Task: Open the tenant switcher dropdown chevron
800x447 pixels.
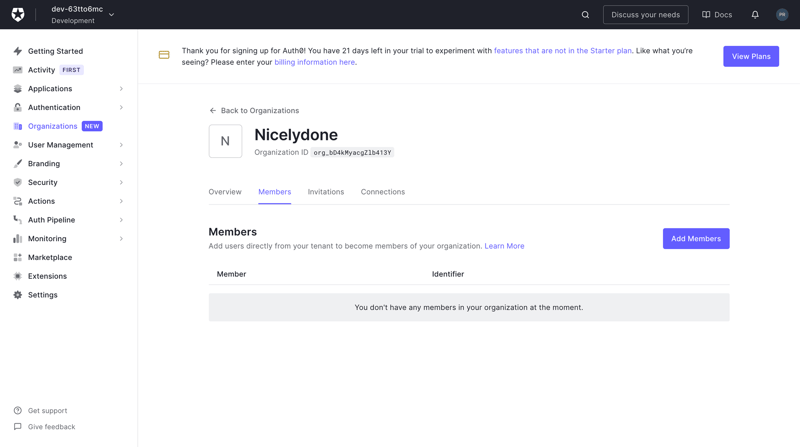Action: tap(111, 15)
